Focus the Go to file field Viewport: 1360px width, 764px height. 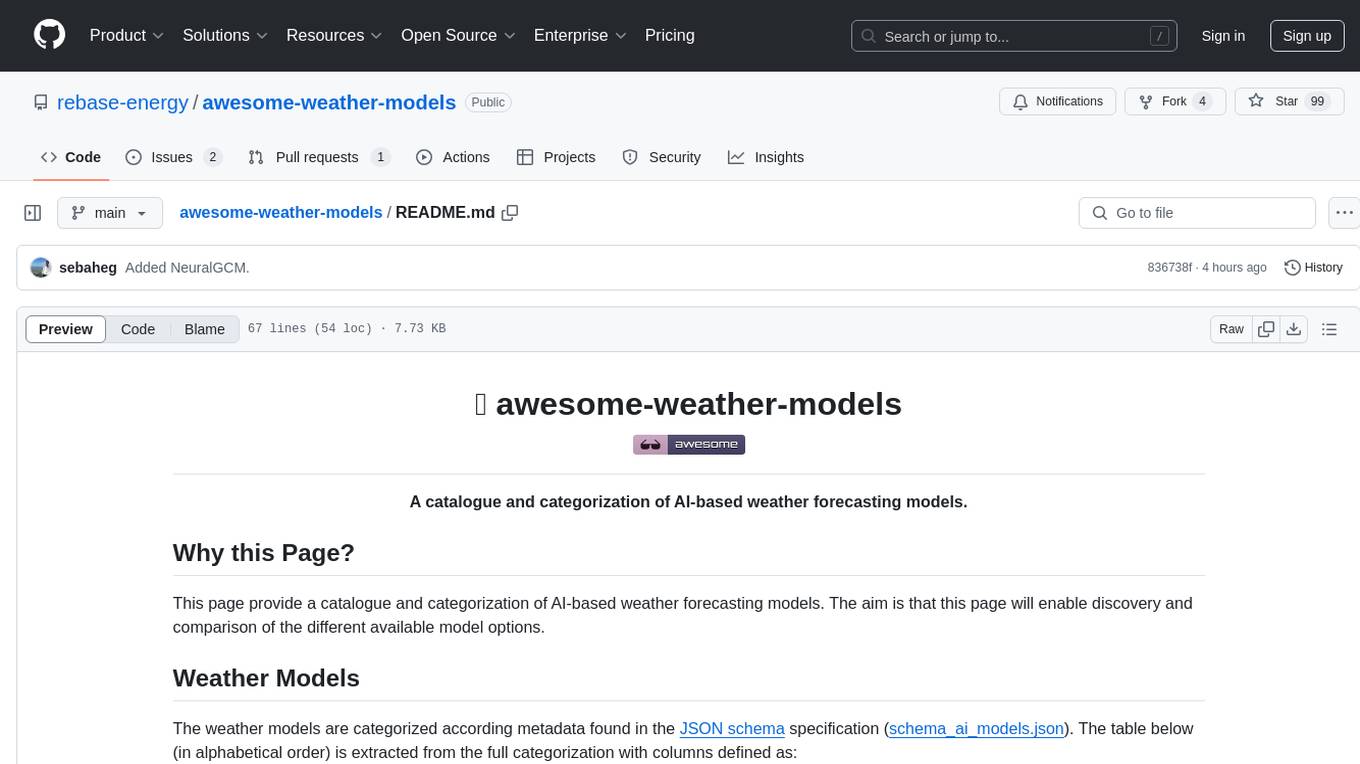(1197, 213)
